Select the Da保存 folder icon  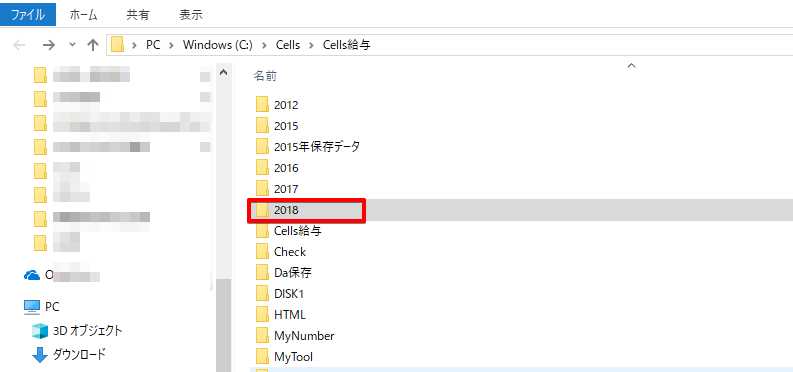tap(262, 272)
